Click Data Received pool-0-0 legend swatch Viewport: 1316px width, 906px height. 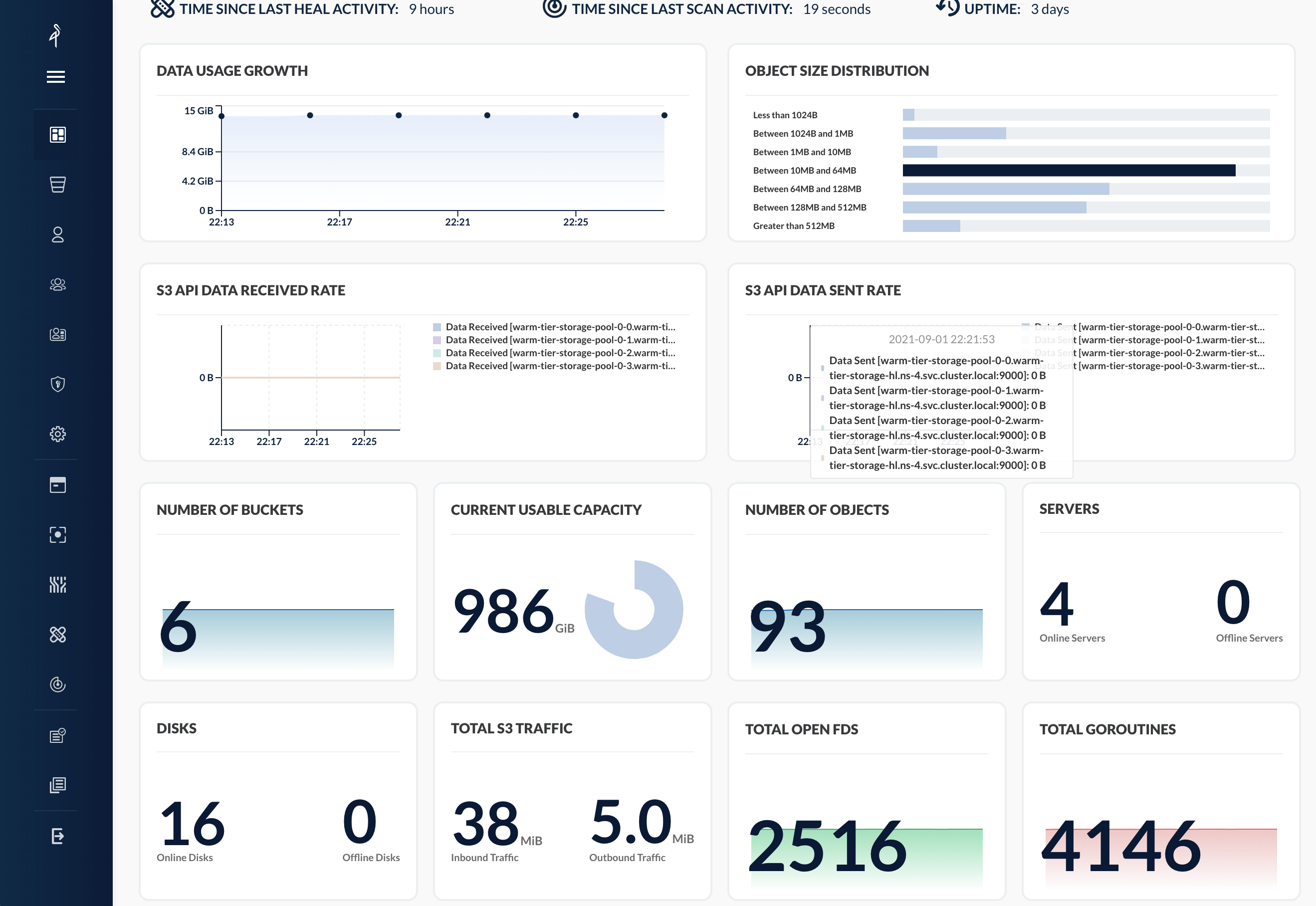coord(437,327)
